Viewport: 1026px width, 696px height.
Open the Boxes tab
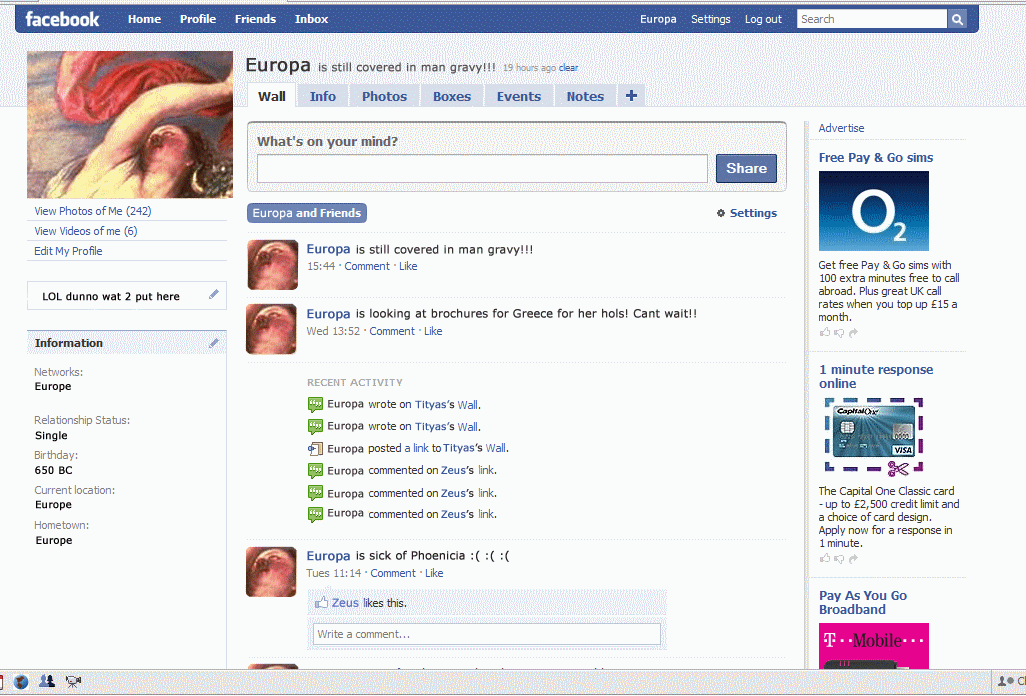pos(451,96)
